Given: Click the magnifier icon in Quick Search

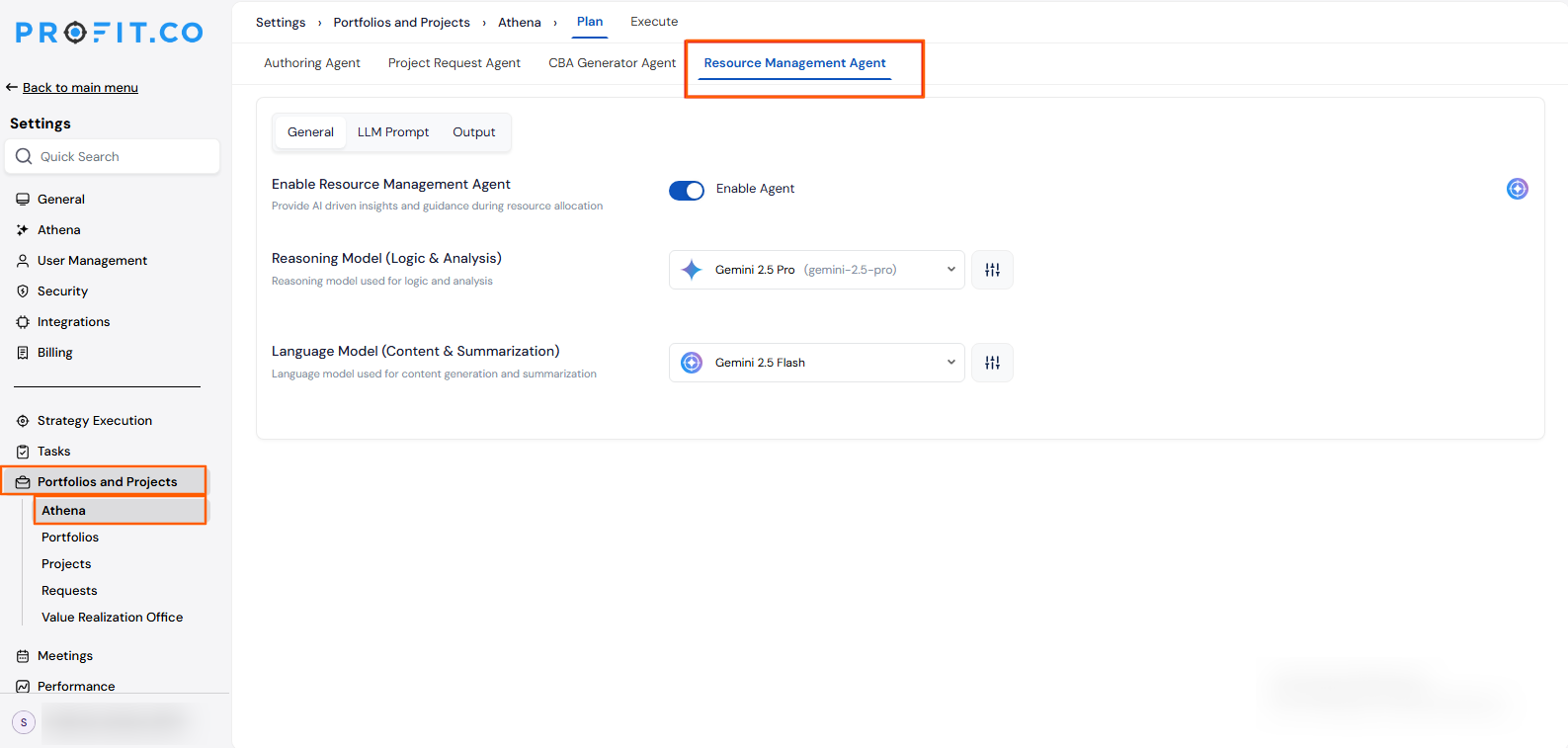Looking at the screenshot, I should pos(24,156).
